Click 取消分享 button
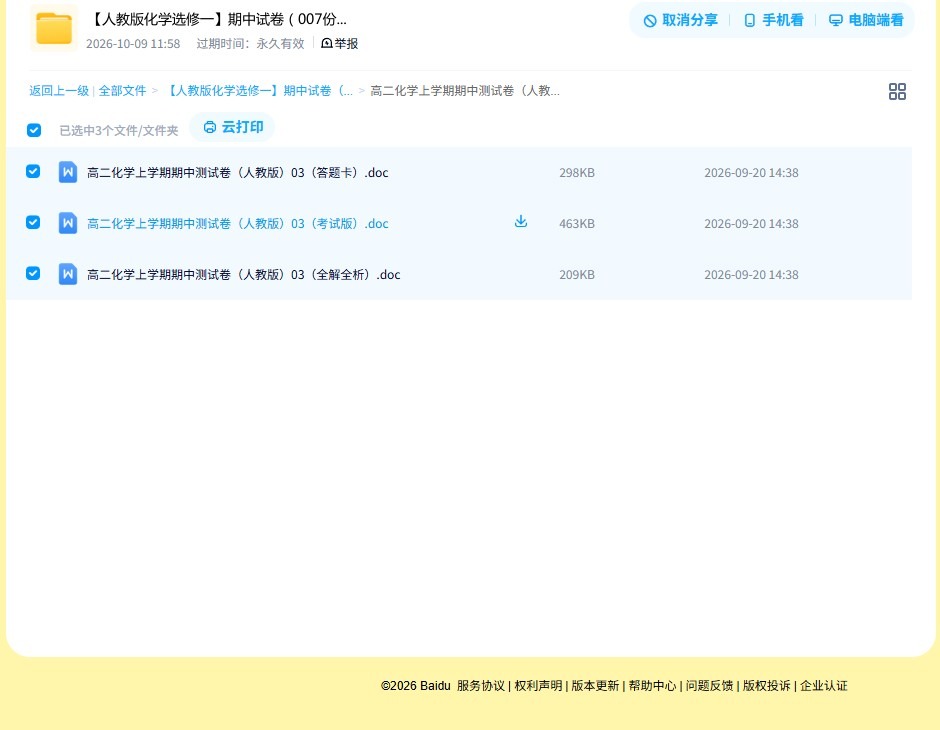This screenshot has width=940, height=730. point(680,20)
